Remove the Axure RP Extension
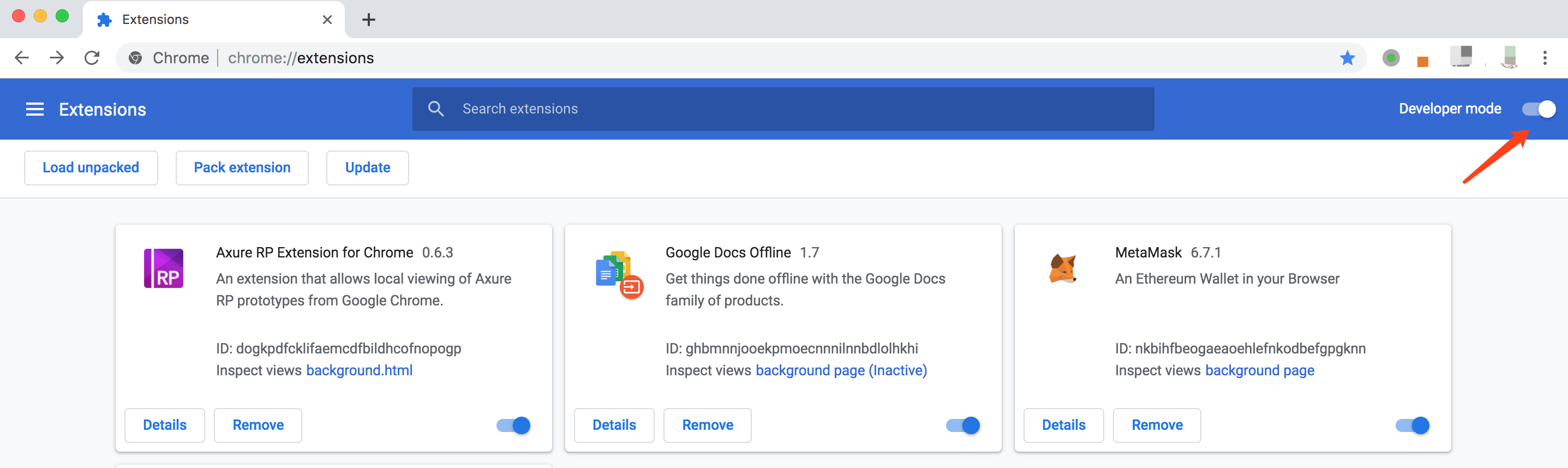The width and height of the screenshot is (1568, 468). coord(258,425)
